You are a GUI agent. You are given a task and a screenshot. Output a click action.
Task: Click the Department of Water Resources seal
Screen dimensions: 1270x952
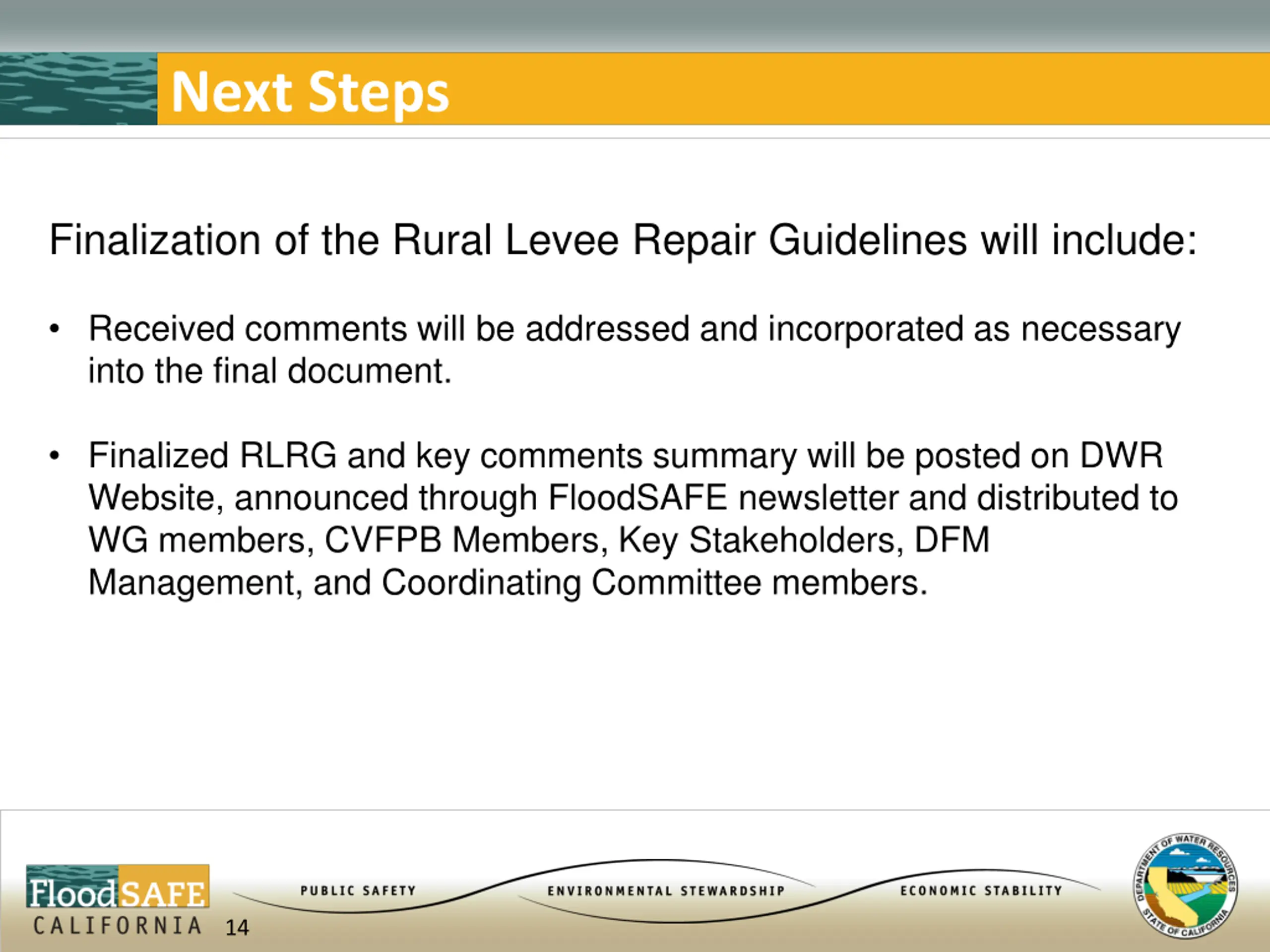coord(1185,886)
